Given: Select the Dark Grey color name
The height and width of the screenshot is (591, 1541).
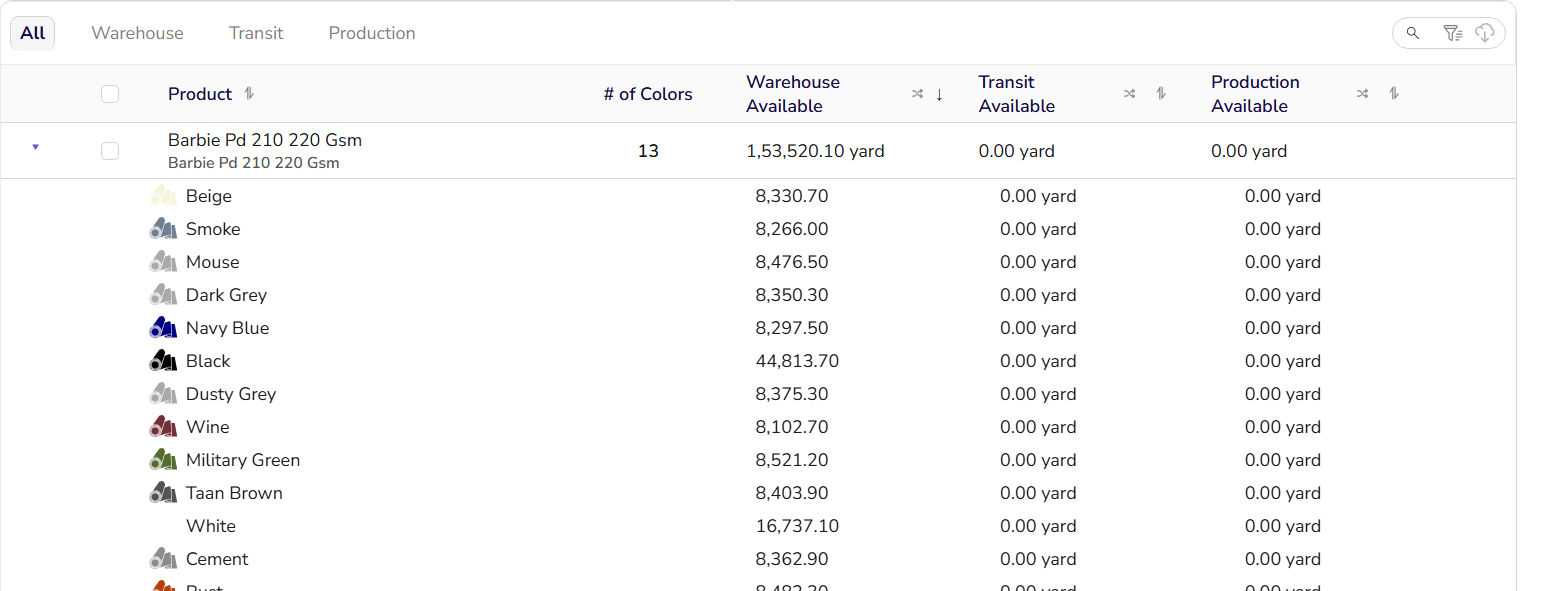Looking at the screenshot, I should pos(226,295).
